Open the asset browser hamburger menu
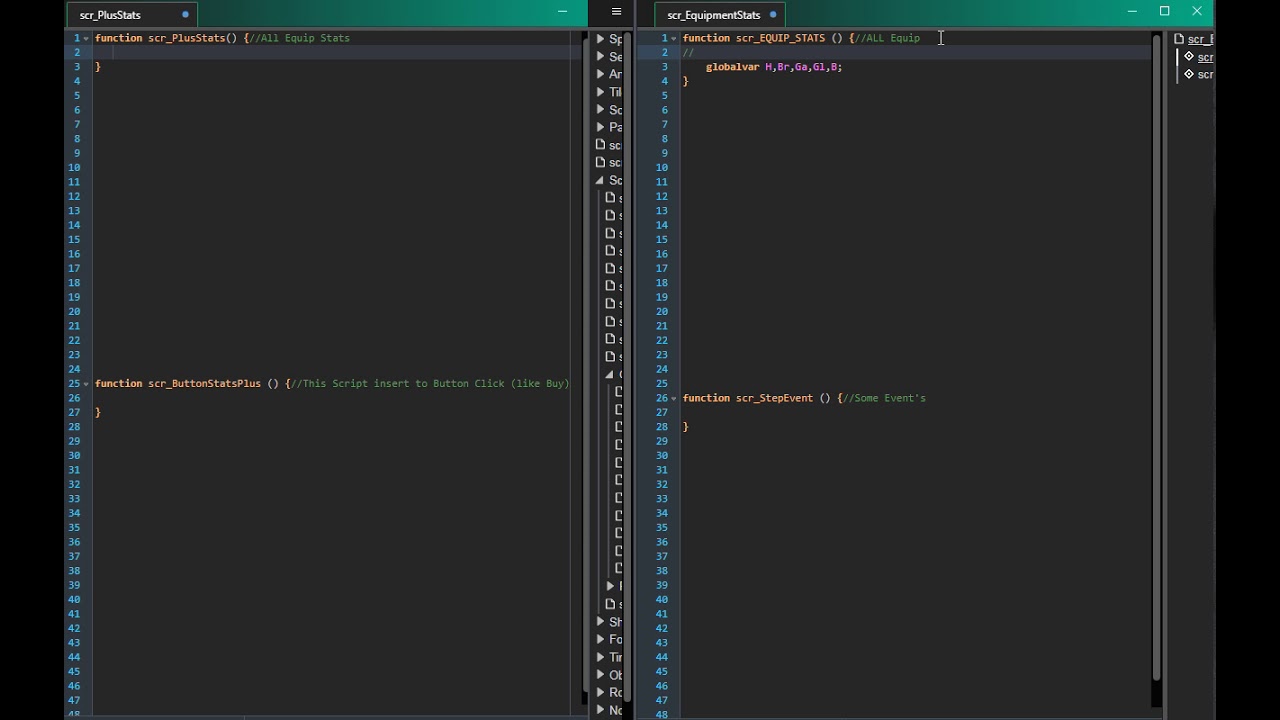This screenshot has height=720, width=1280. pyautogui.click(x=616, y=12)
